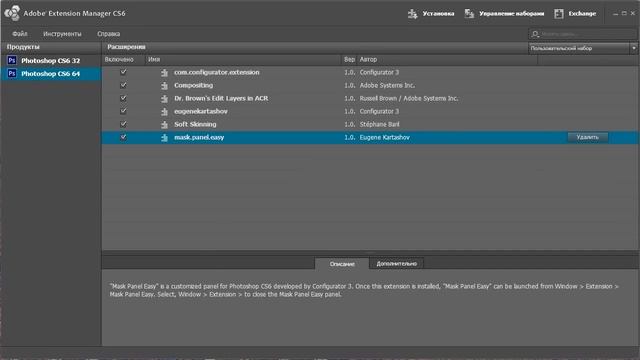Click author Russell Brown / Adobe Systems cell
Screen dimensions: 640x360
click(409, 98)
